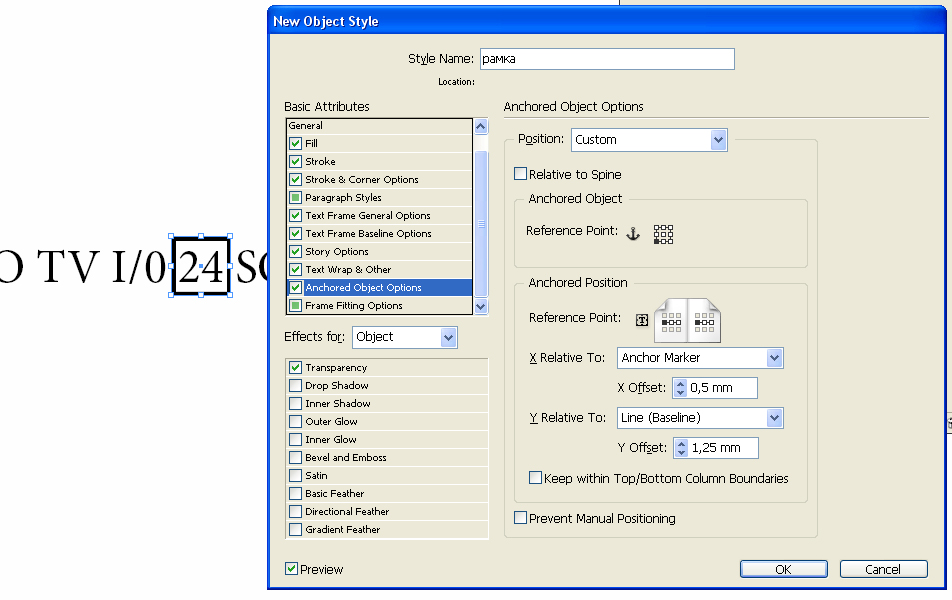Enable the Gradient Feather effect

(x=296, y=530)
